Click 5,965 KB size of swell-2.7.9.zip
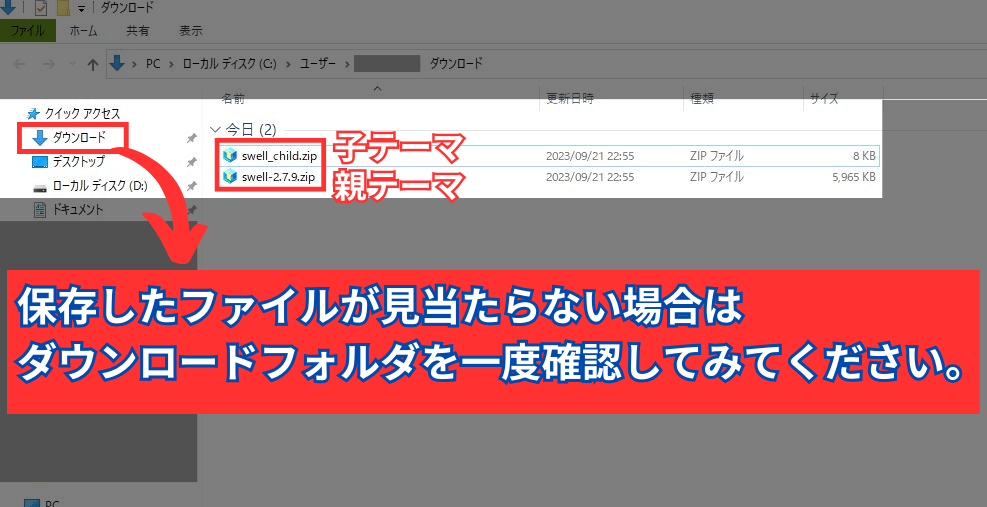The width and height of the screenshot is (987, 507). (854, 177)
